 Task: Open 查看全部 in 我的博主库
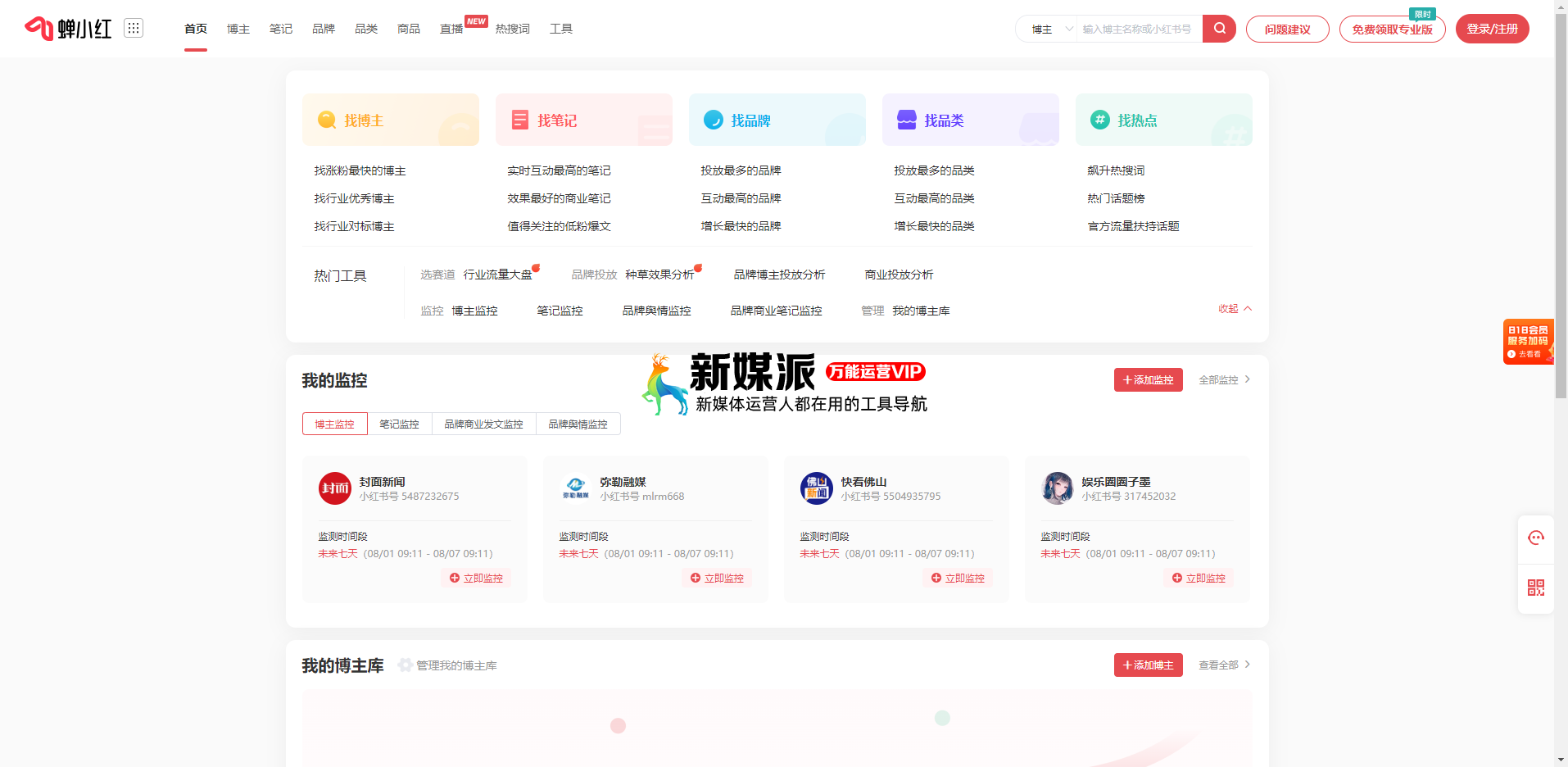point(1225,665)
